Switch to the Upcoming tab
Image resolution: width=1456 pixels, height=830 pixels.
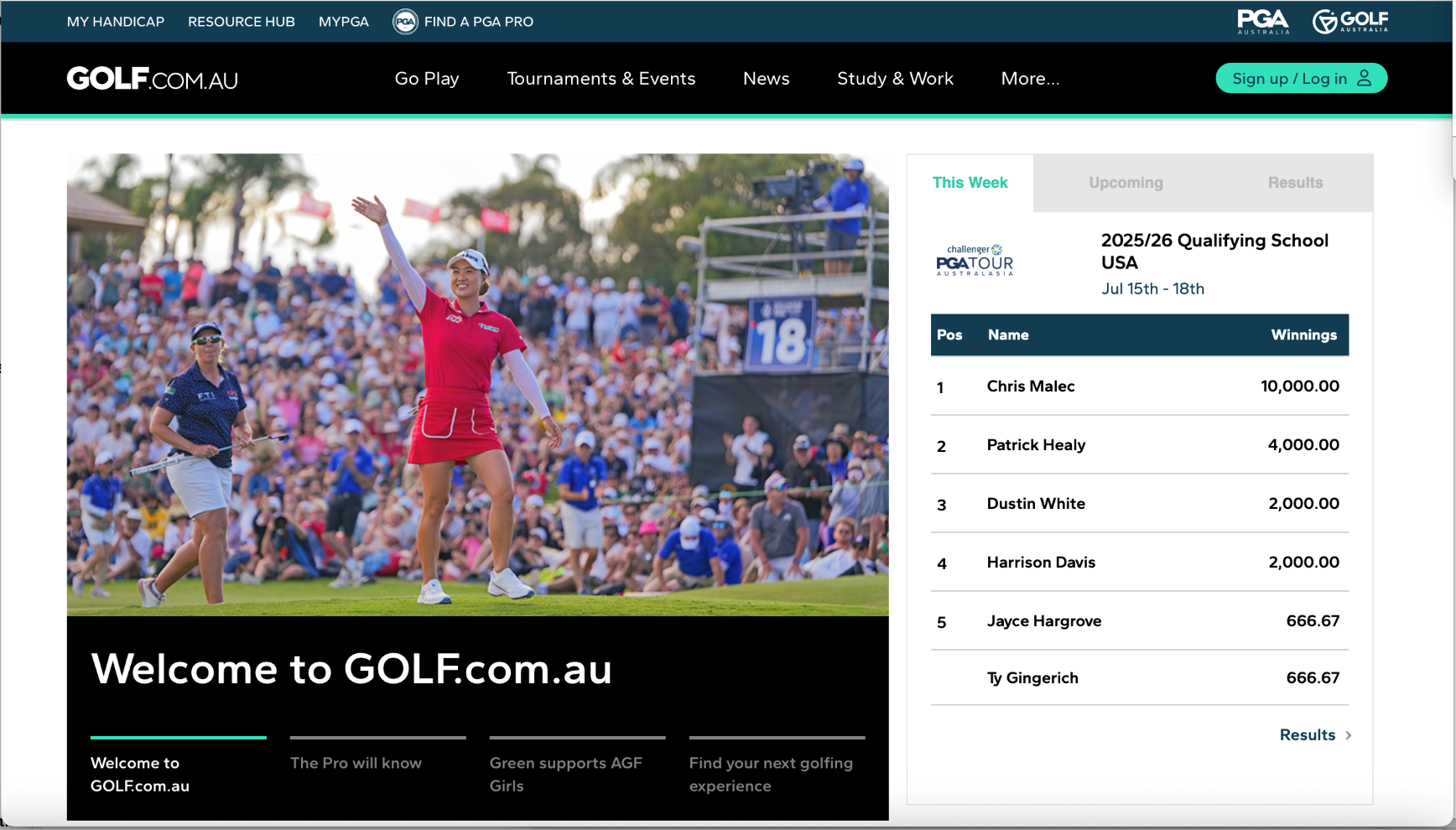[1126, 182]
